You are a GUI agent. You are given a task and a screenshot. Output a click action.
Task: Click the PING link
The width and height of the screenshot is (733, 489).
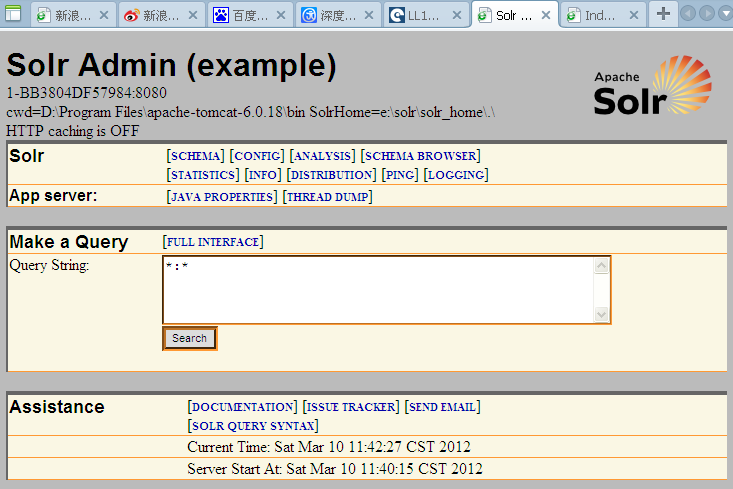(x=400, y=175)
